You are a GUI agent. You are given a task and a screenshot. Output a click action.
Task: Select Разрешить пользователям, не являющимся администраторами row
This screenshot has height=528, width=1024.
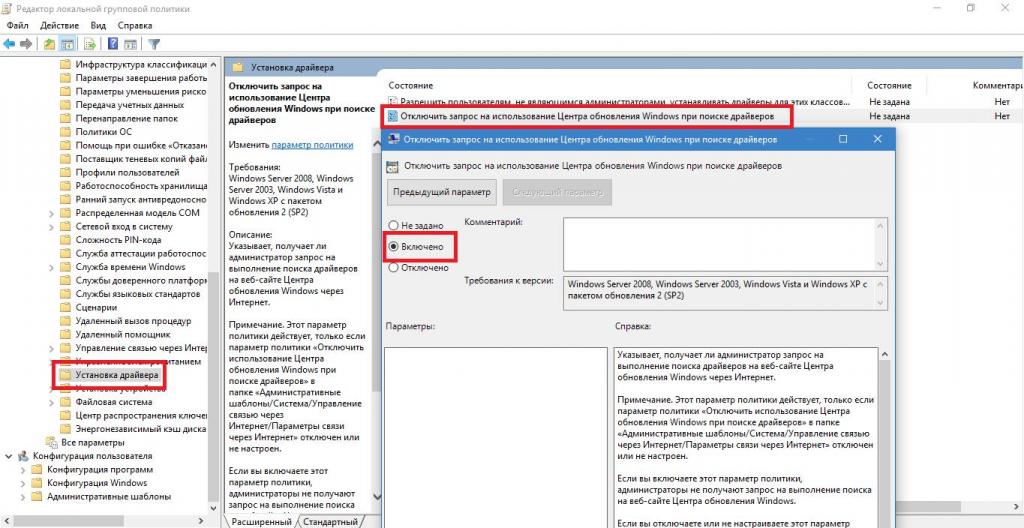pos(625,102)
